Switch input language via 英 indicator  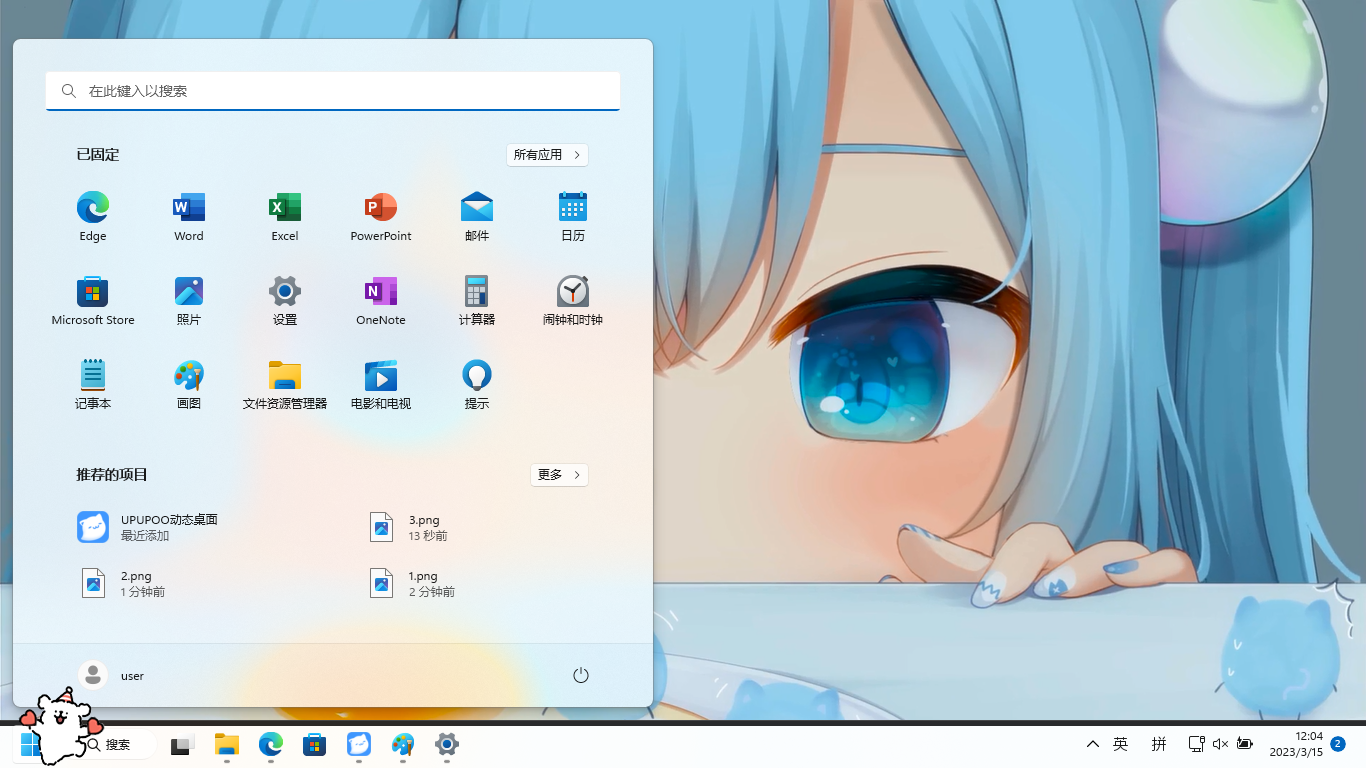point(1121,744)
